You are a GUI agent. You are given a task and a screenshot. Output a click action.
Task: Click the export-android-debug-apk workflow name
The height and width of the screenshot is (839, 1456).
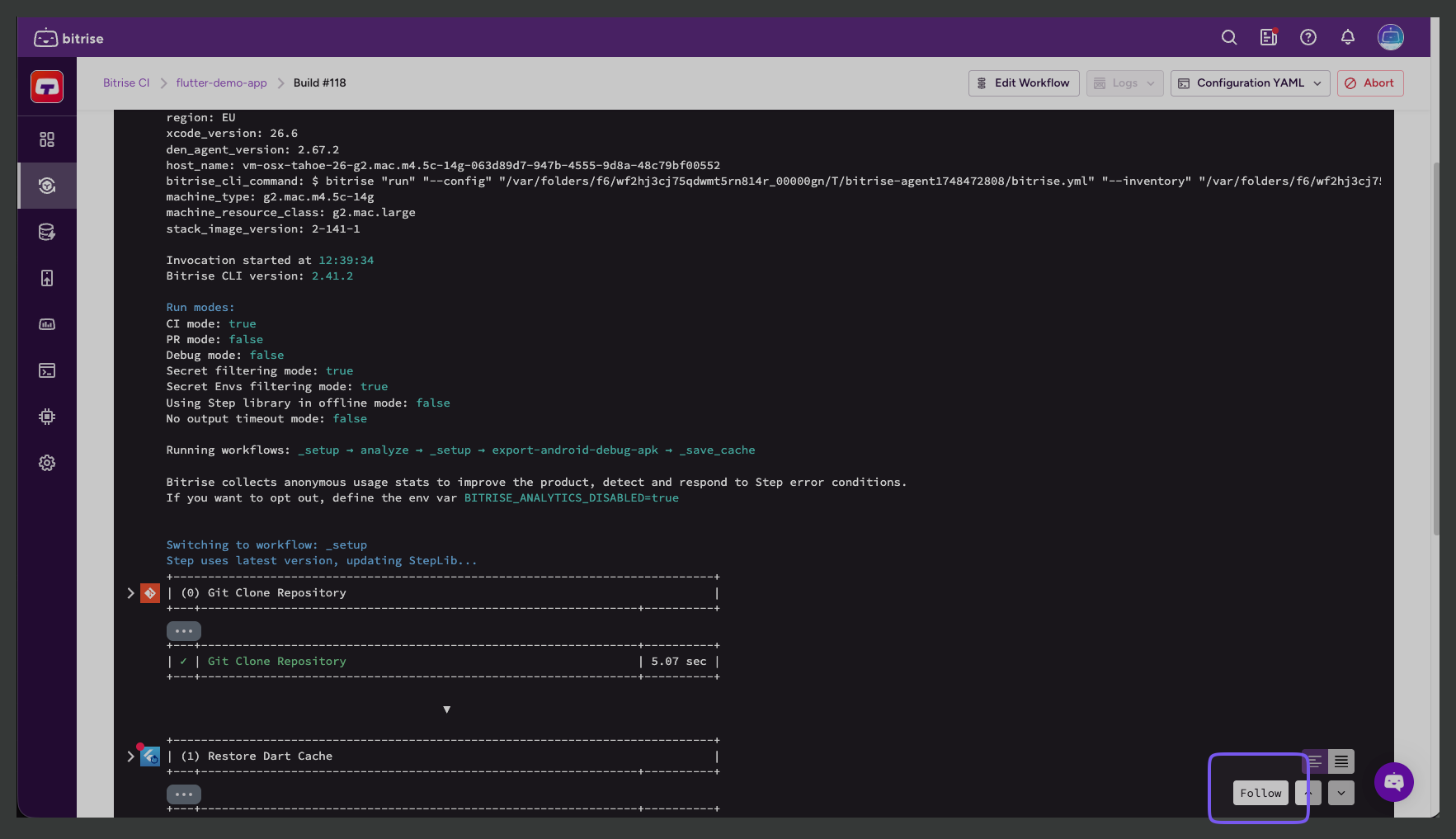pyautogui.click(x=575, y=450)
